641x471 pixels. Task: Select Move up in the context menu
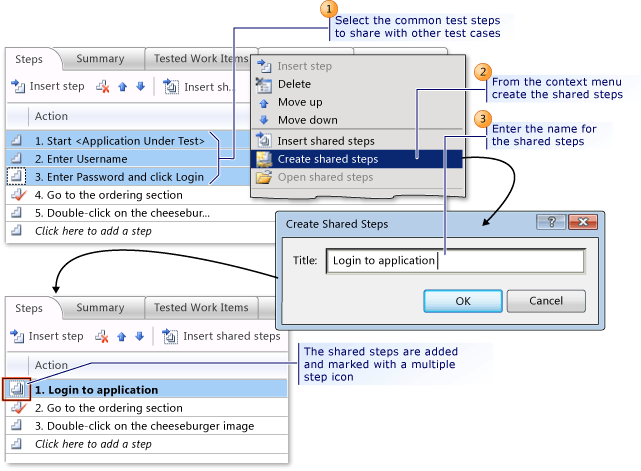(x=299, y=103)
